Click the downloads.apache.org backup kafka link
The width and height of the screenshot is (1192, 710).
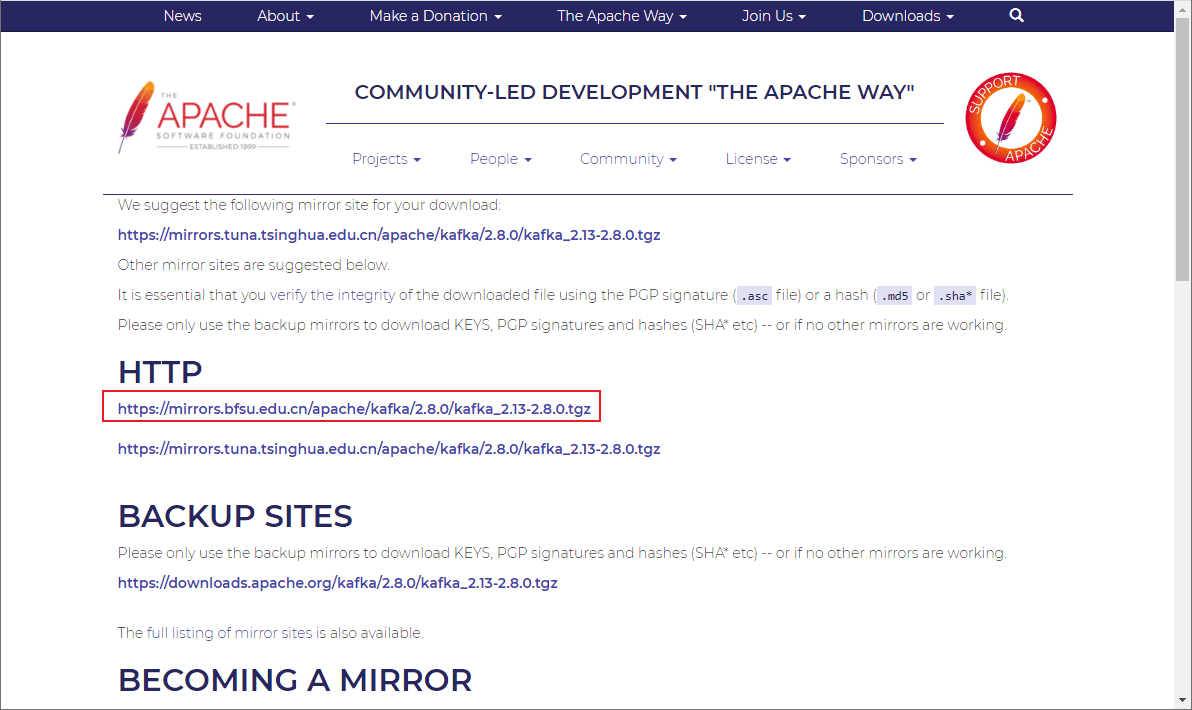pos(338,583)
